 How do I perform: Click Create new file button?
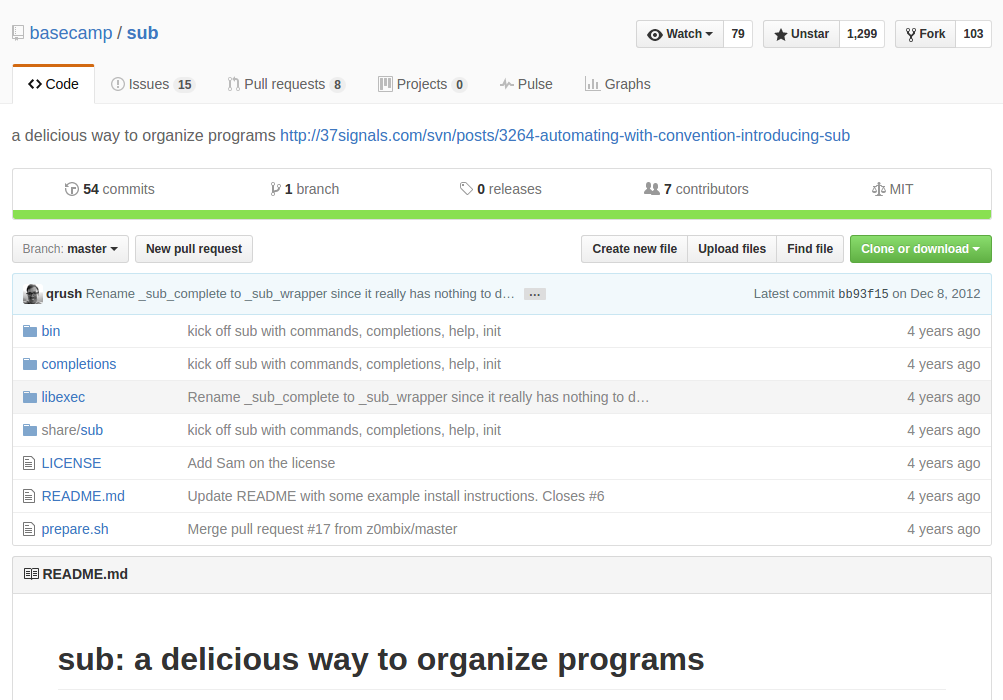635,249
